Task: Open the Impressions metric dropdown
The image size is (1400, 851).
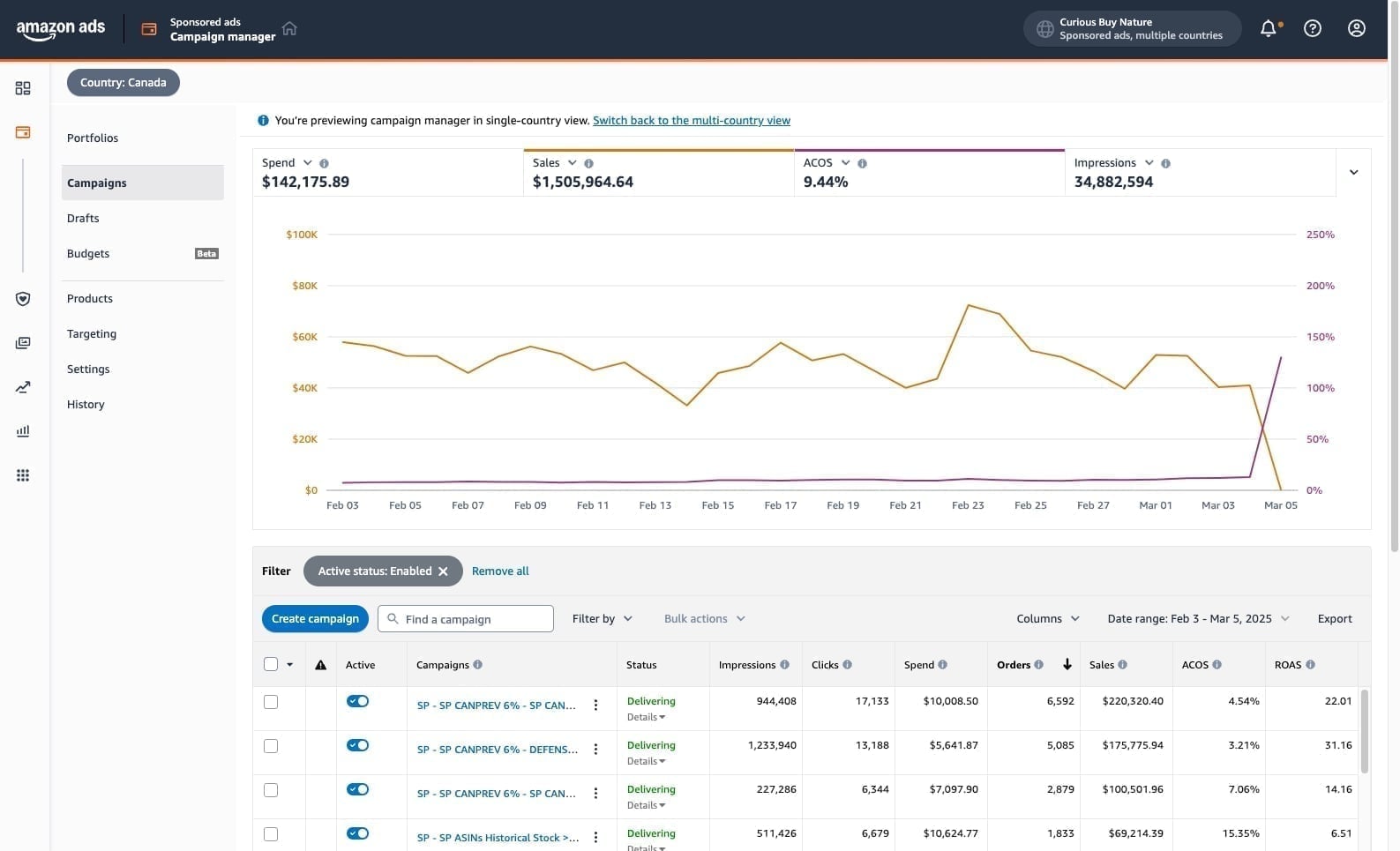Action: pyautogui.click(x=1149, y=163)
